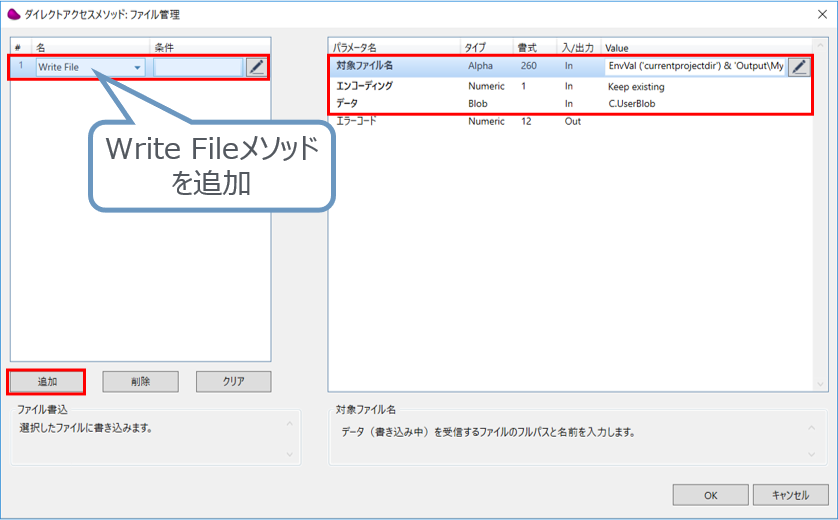The width and height of the screenshot is (838, 520).
Task: Click the 条件 input field in row 1
Action: click(x=197, y=67)
